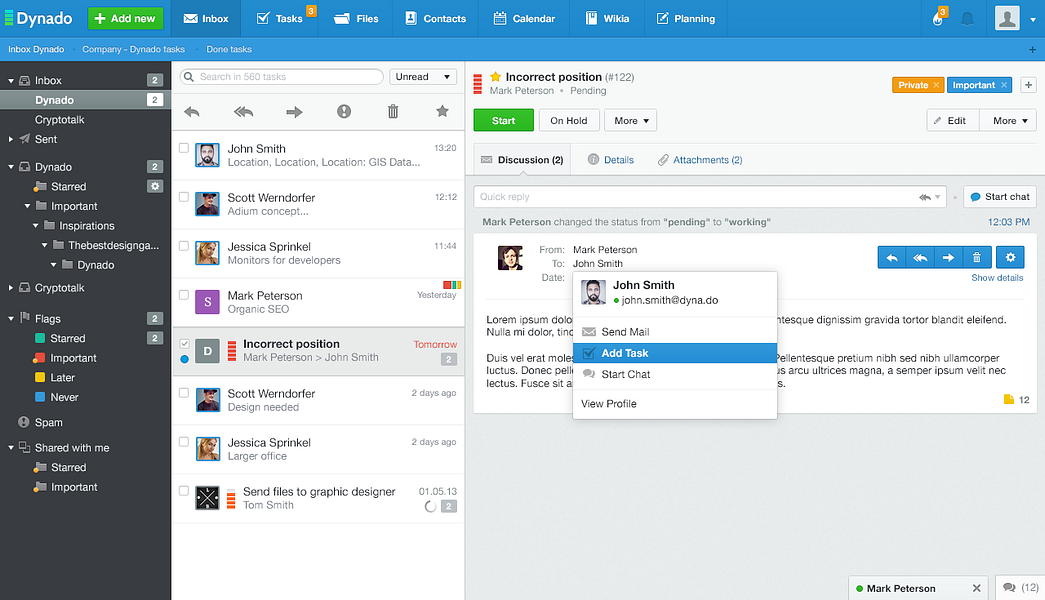Viewport: 1045px width, 600px height.
Task: Open the Files tab in top navigation
Action: pyautogui.click(x=357, y=19)
